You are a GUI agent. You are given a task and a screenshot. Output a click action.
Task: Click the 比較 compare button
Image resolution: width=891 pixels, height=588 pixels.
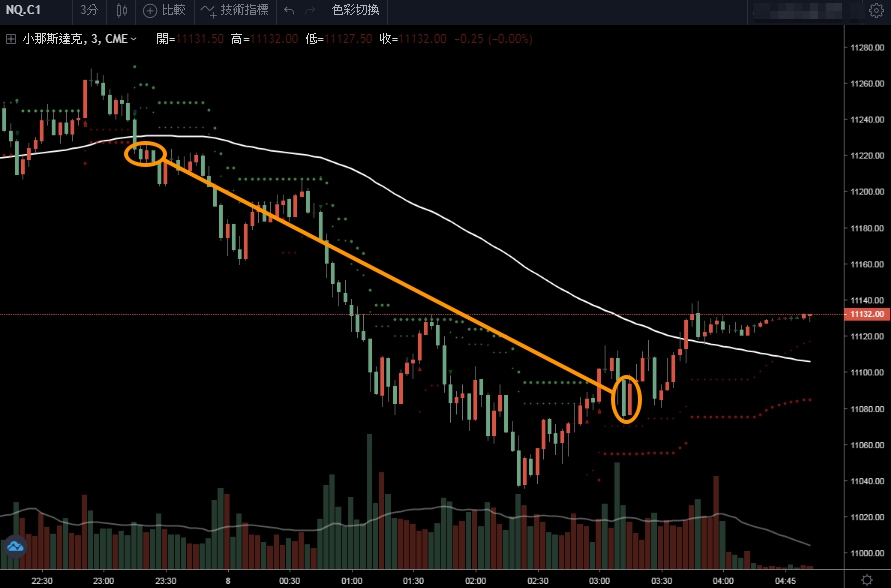point(165,10)
